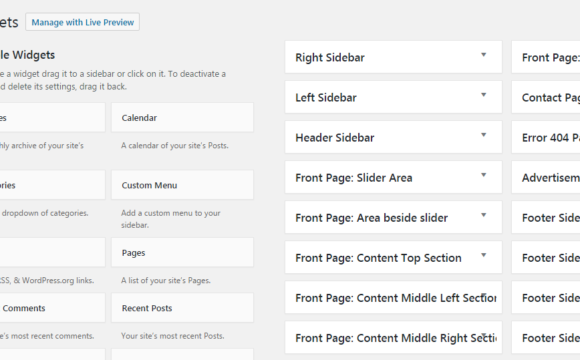
Task: Expand Content Middle Right Section arrow
Action: [x=483, y=335]
